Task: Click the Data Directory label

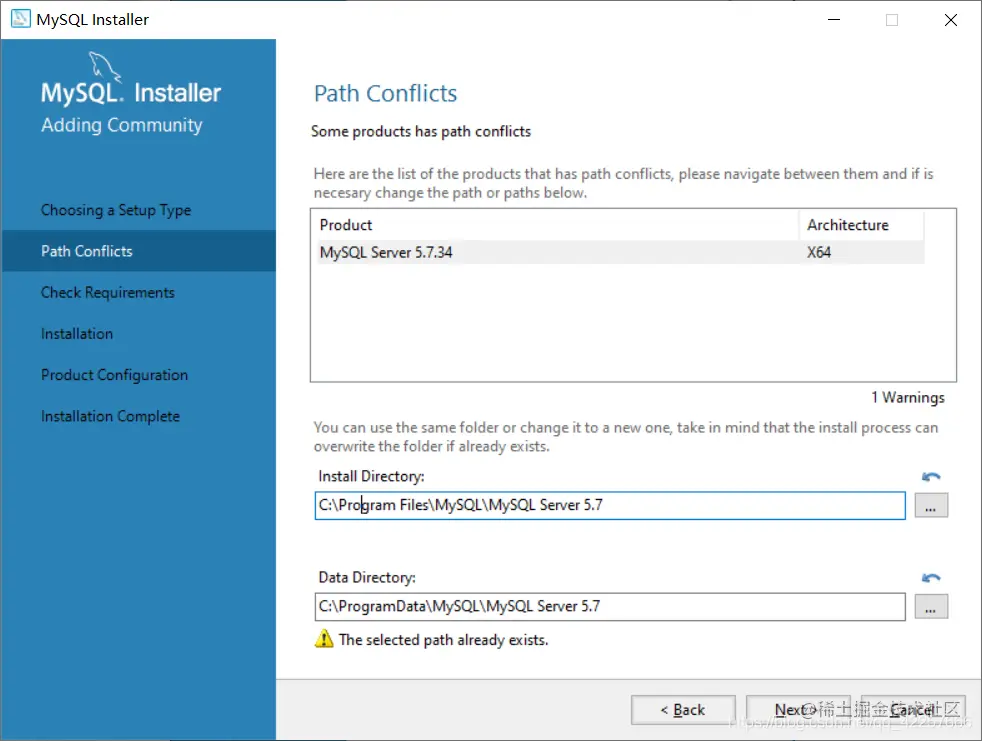Action: (367, 578)
